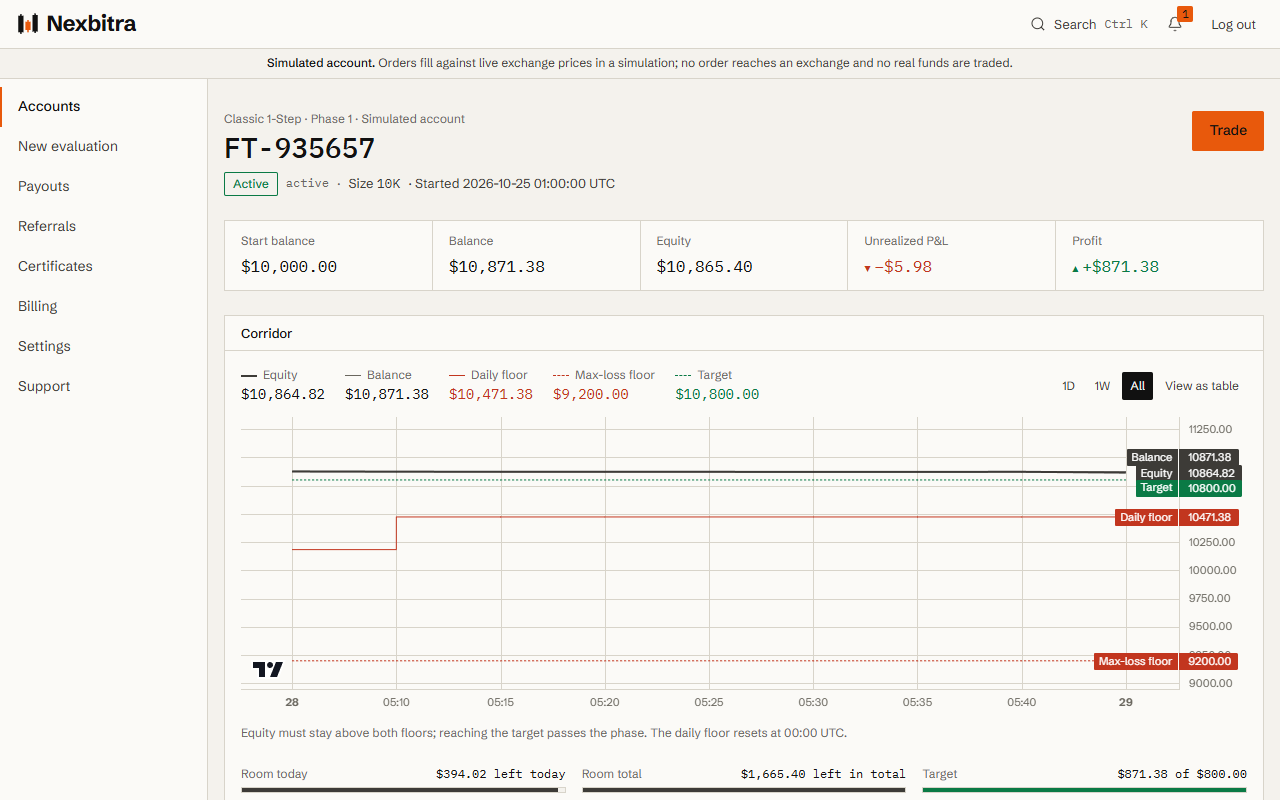The width and height of the screenshot is (1280, 800).
Task: Click the 05:25 time axis label
Action: click(x=709, y=702)
